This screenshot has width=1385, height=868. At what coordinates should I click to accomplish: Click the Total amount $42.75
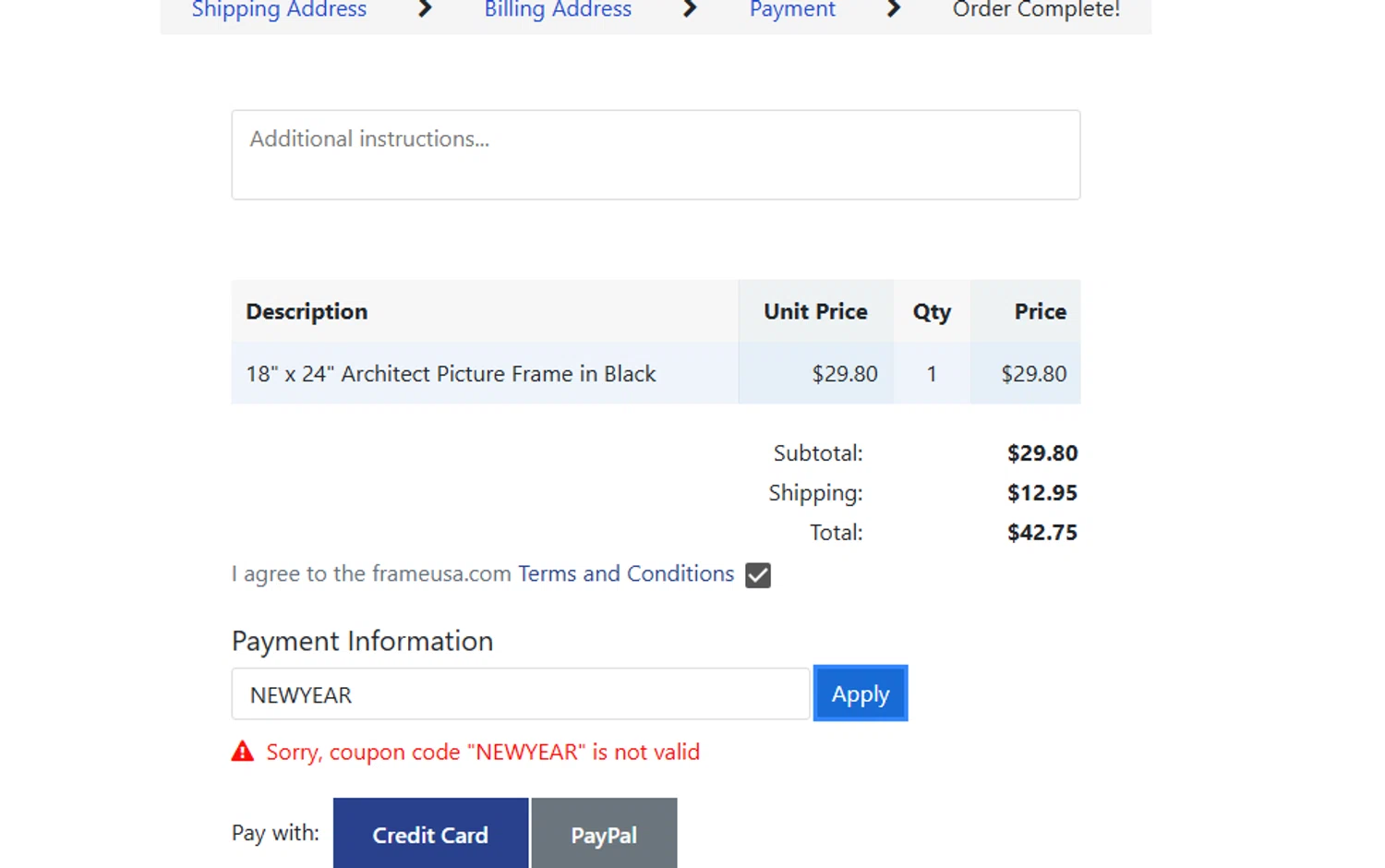pos(1042,533)
